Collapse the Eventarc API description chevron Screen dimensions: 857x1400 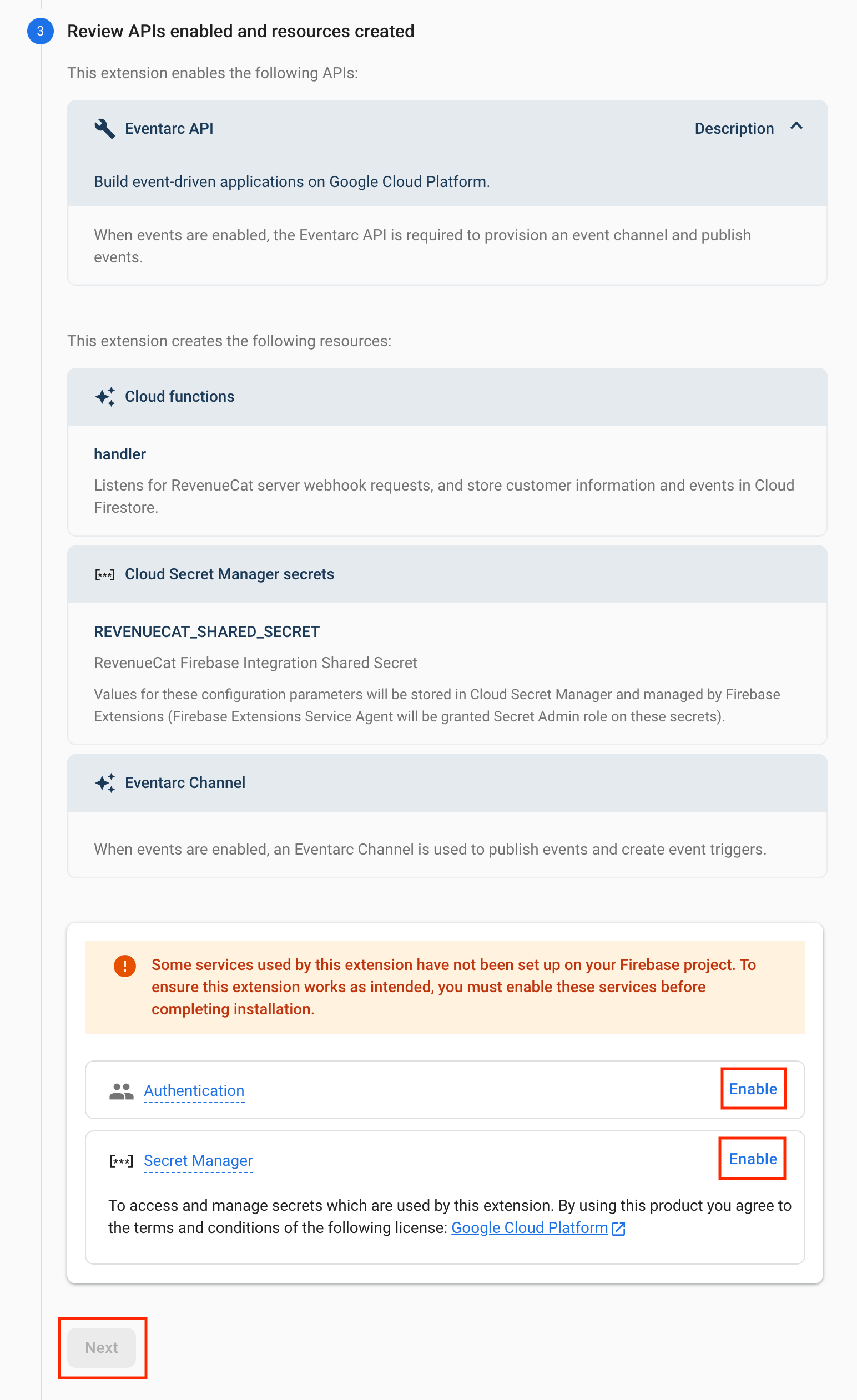[796, 127]
